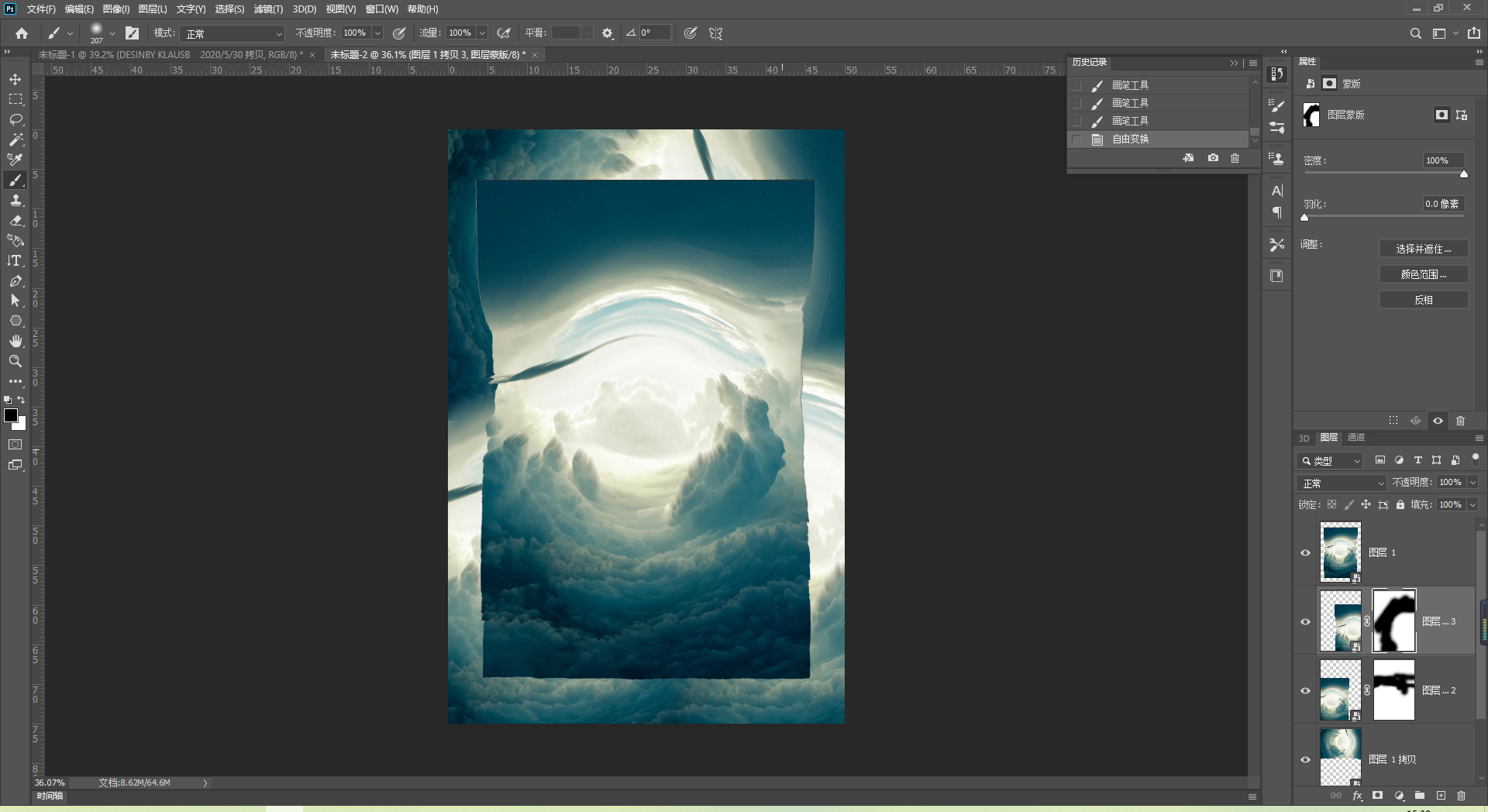Toggle lock all padlock icon
1488x812 pixels.
tap(1400, 504)
